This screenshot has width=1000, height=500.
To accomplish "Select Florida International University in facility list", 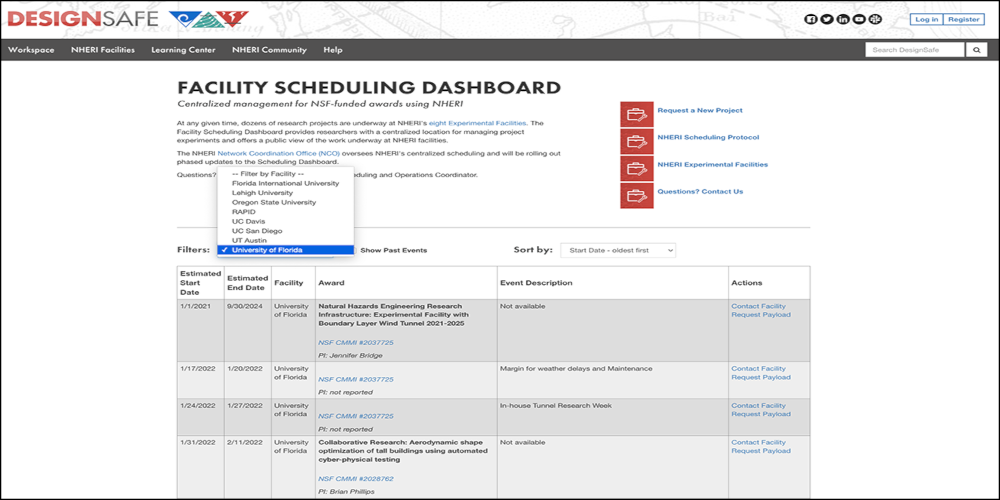I will 285,183.
